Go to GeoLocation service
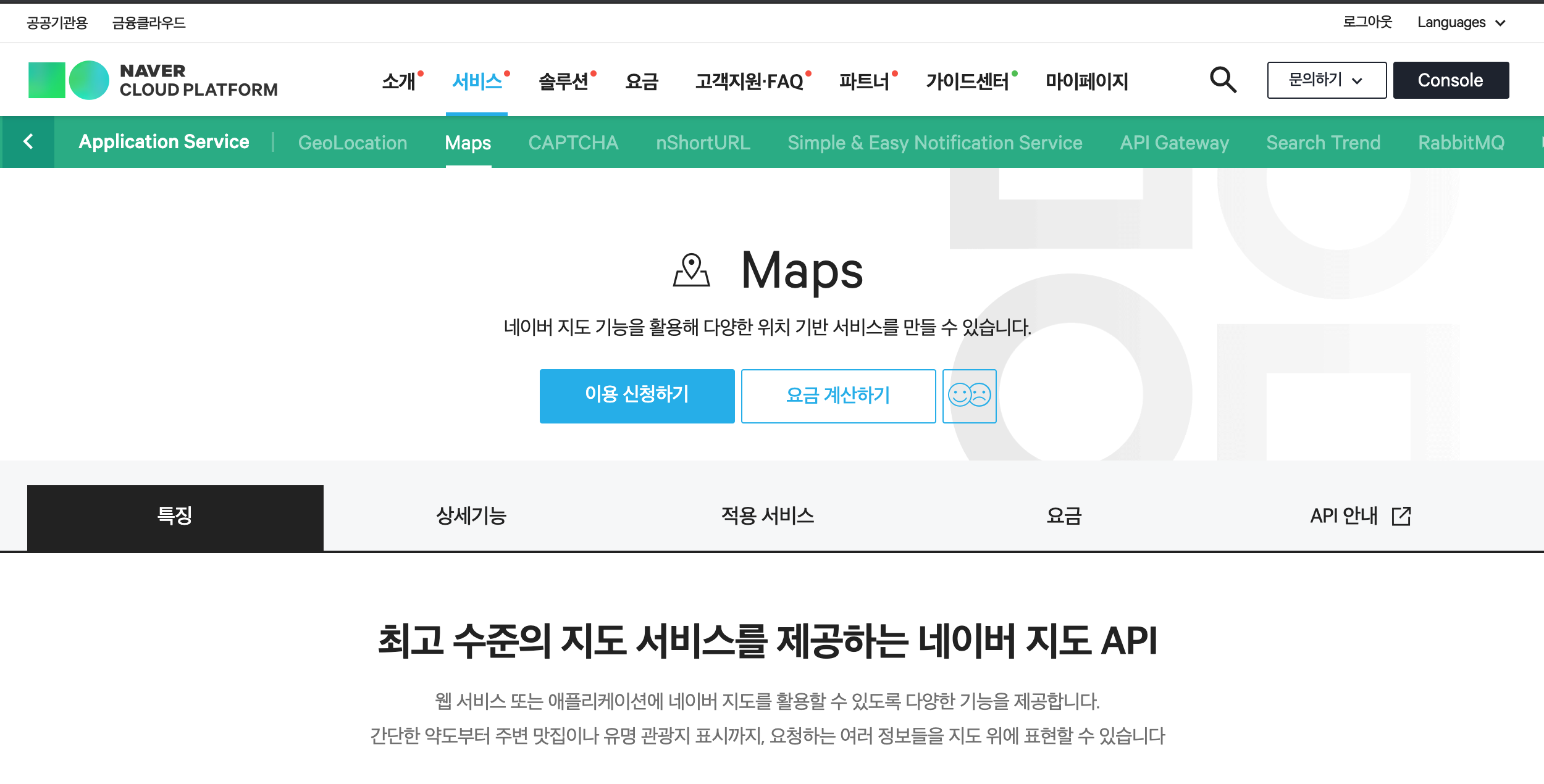 coord(352,143)
